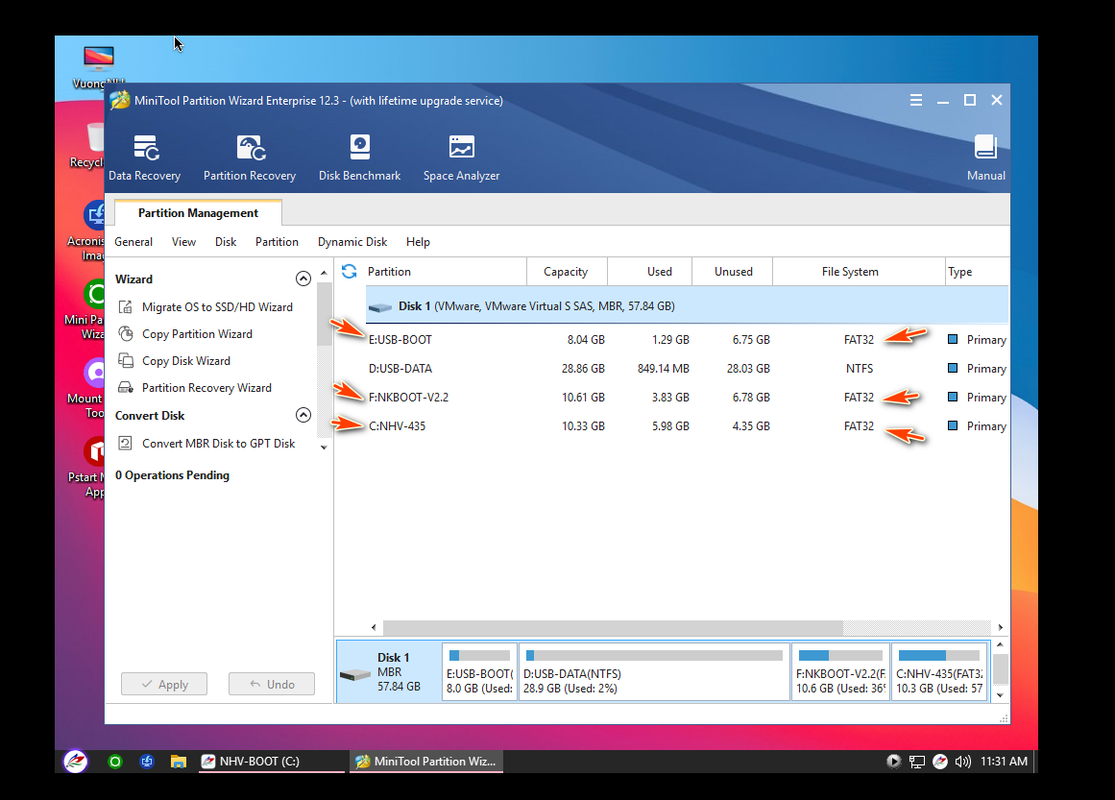1115x800 pixels.
Task: Click the disk map scroll down arrow
Action: [1000, 695]
